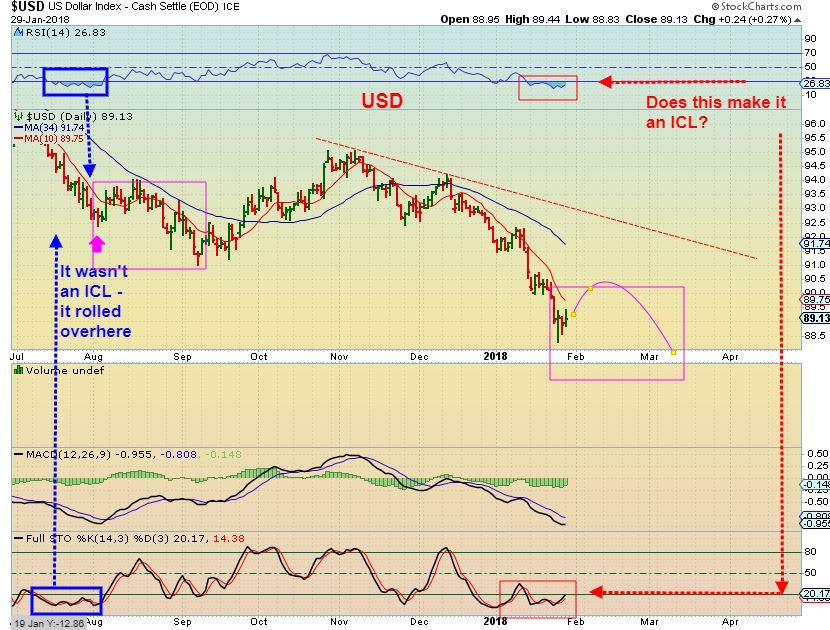Select the $USD ticker symbol title
The image size is (830, 630).
tap(29, 6)
